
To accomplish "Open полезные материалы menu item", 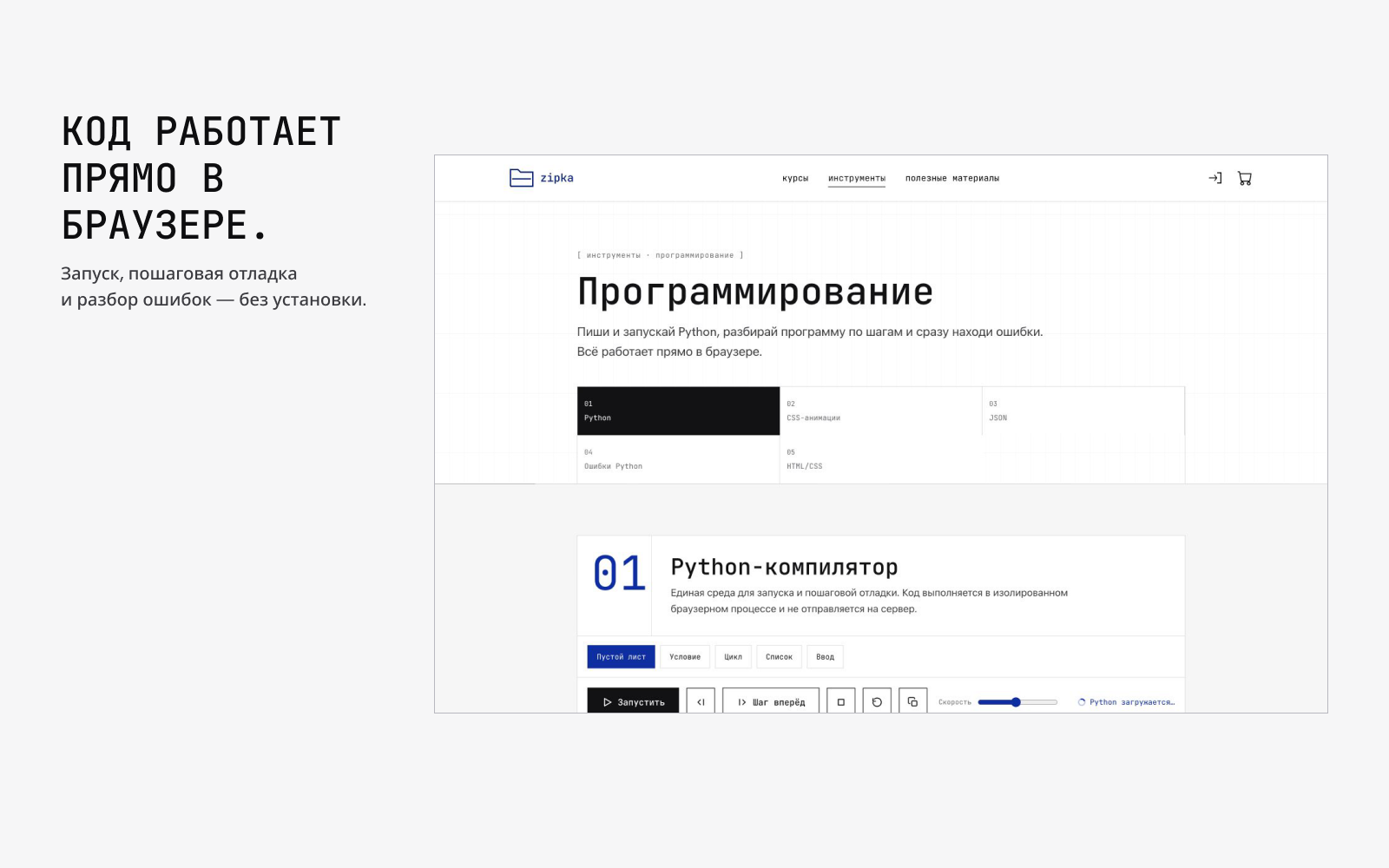I will [952, 178].
